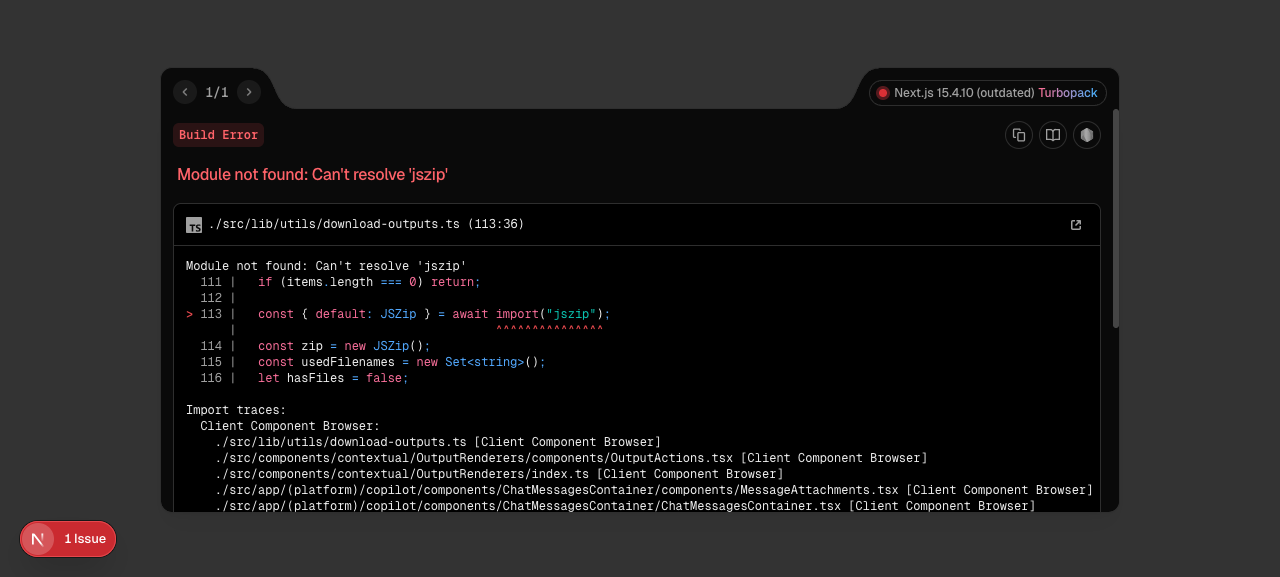Open the documentation book icon
Screen dimensions: 1280x577
tap(1053, 135)
